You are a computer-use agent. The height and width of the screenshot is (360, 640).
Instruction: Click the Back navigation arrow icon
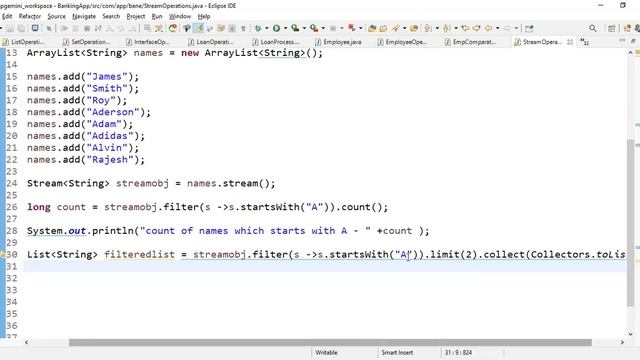488,28
